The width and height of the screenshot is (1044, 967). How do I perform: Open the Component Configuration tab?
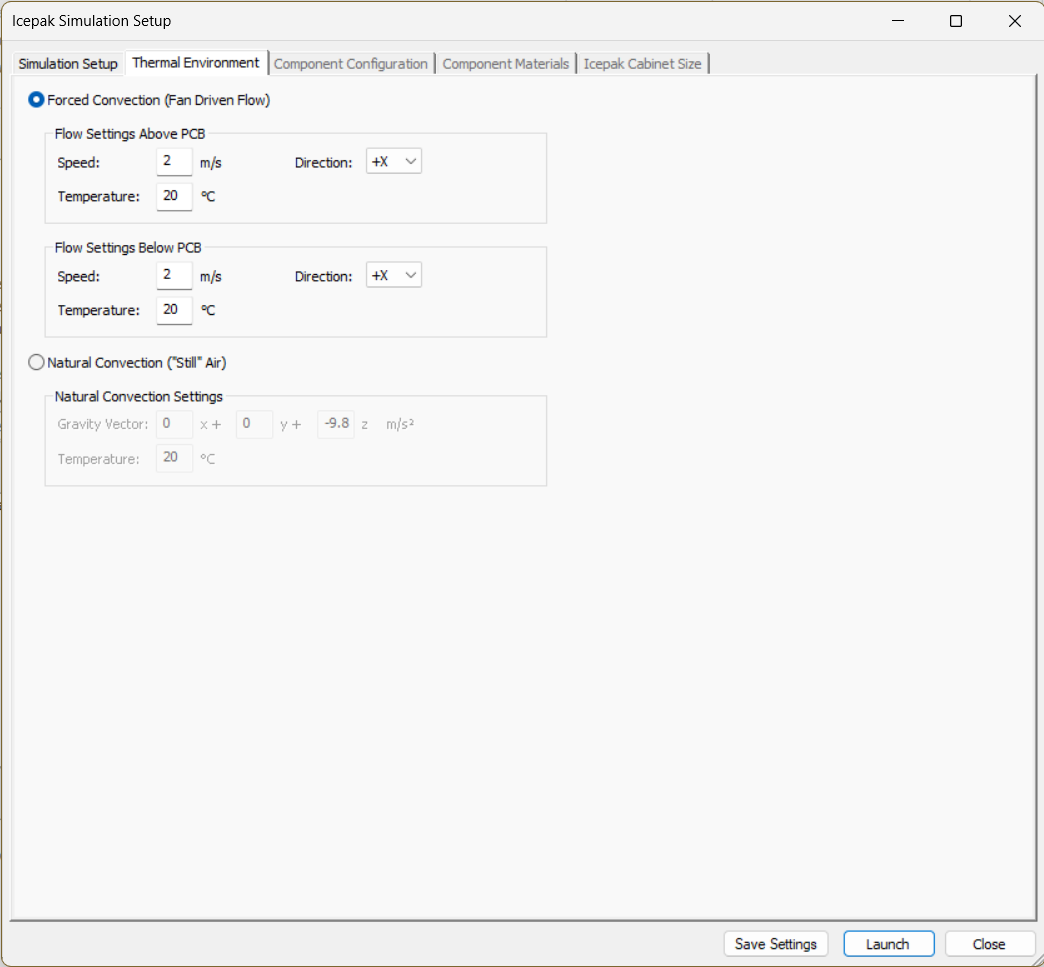coord(351,63)
